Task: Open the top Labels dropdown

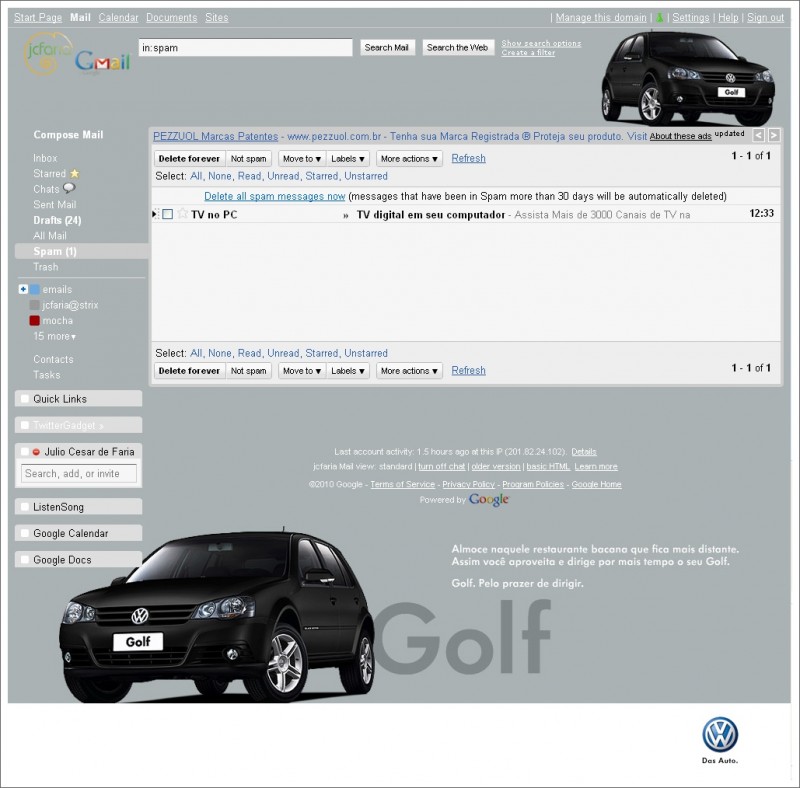Action: (347, 159)
